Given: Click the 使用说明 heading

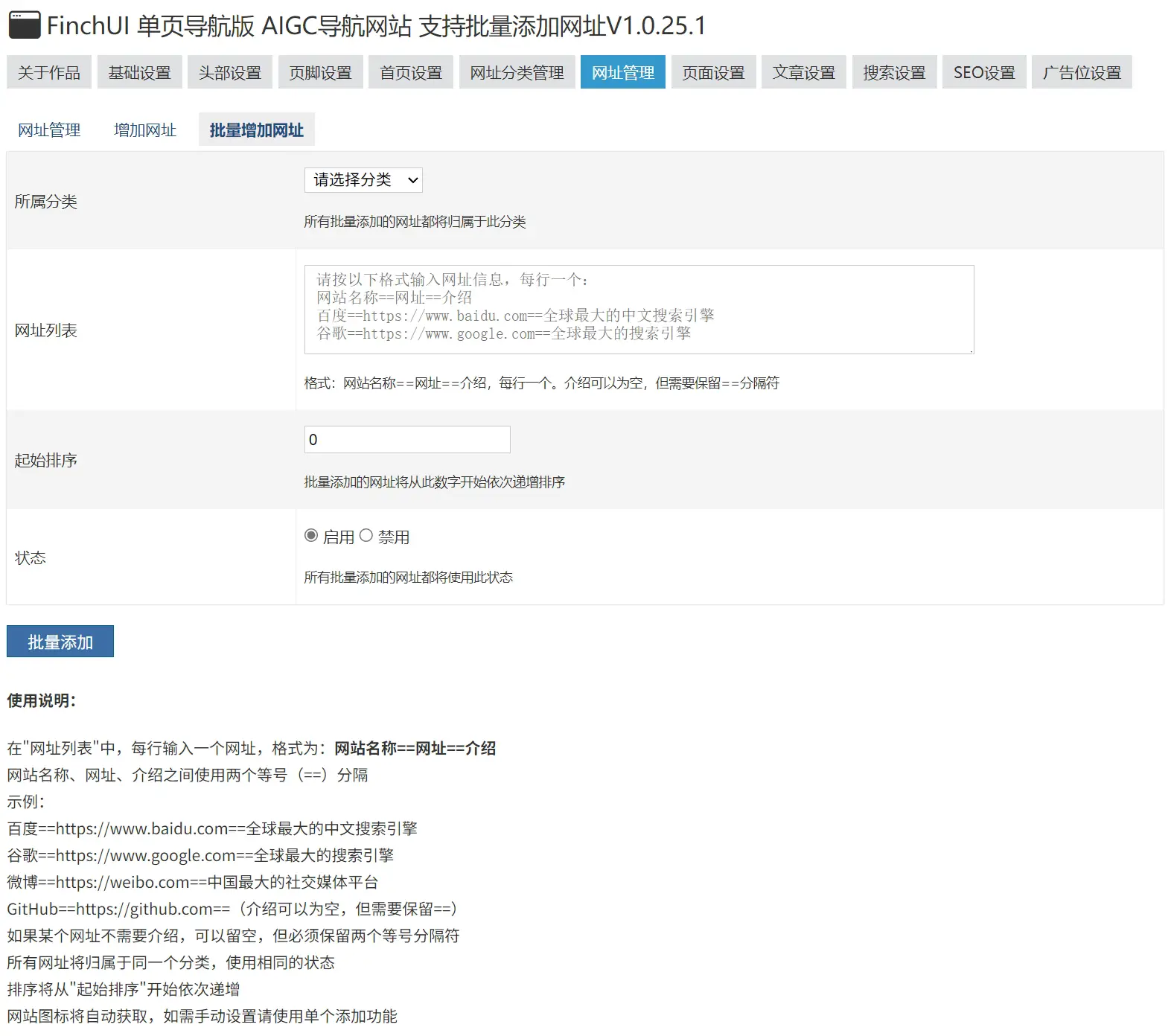Looking at the screenshot, I should click(42, 700).
